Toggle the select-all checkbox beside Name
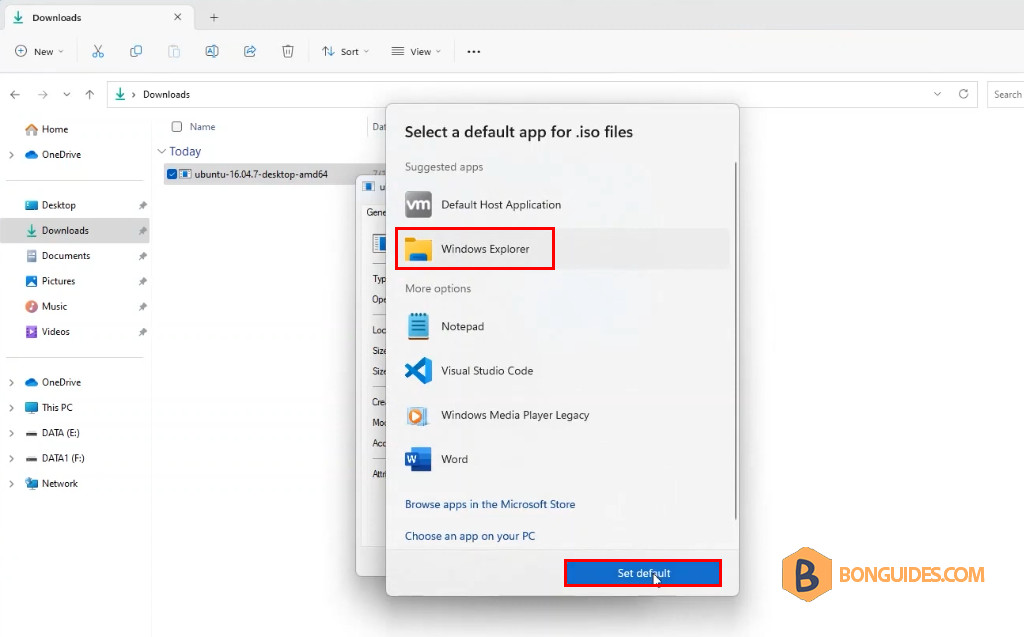Screen dimensions: 1024x637 176,127
